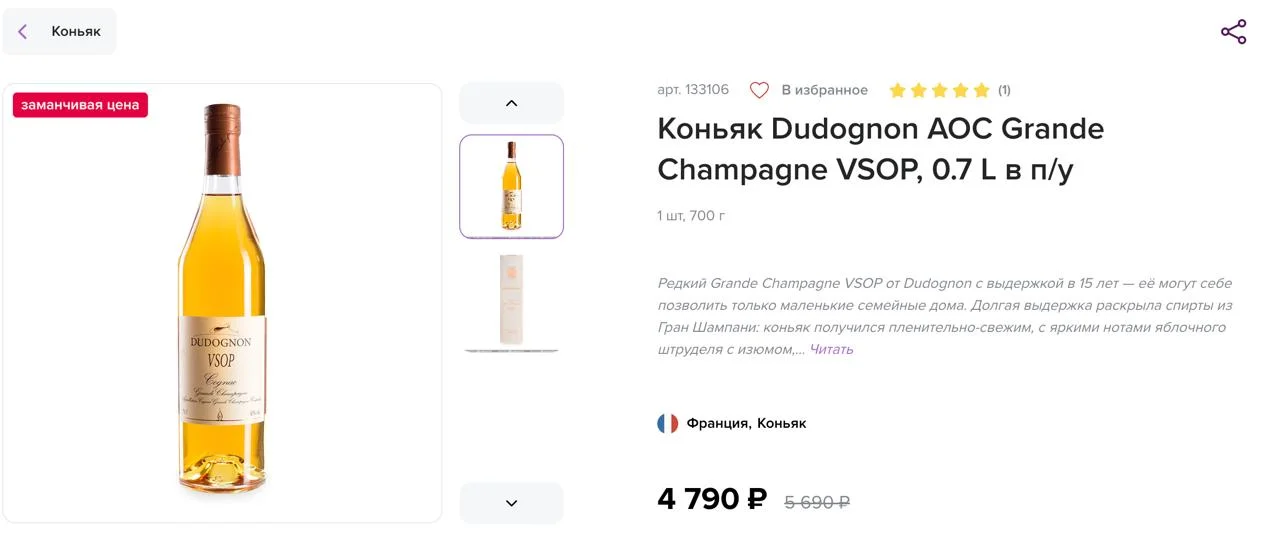The width and height of the screenshot is (1280, 537).
Task: Click the heart favorite icon
Action: (759, 90)
